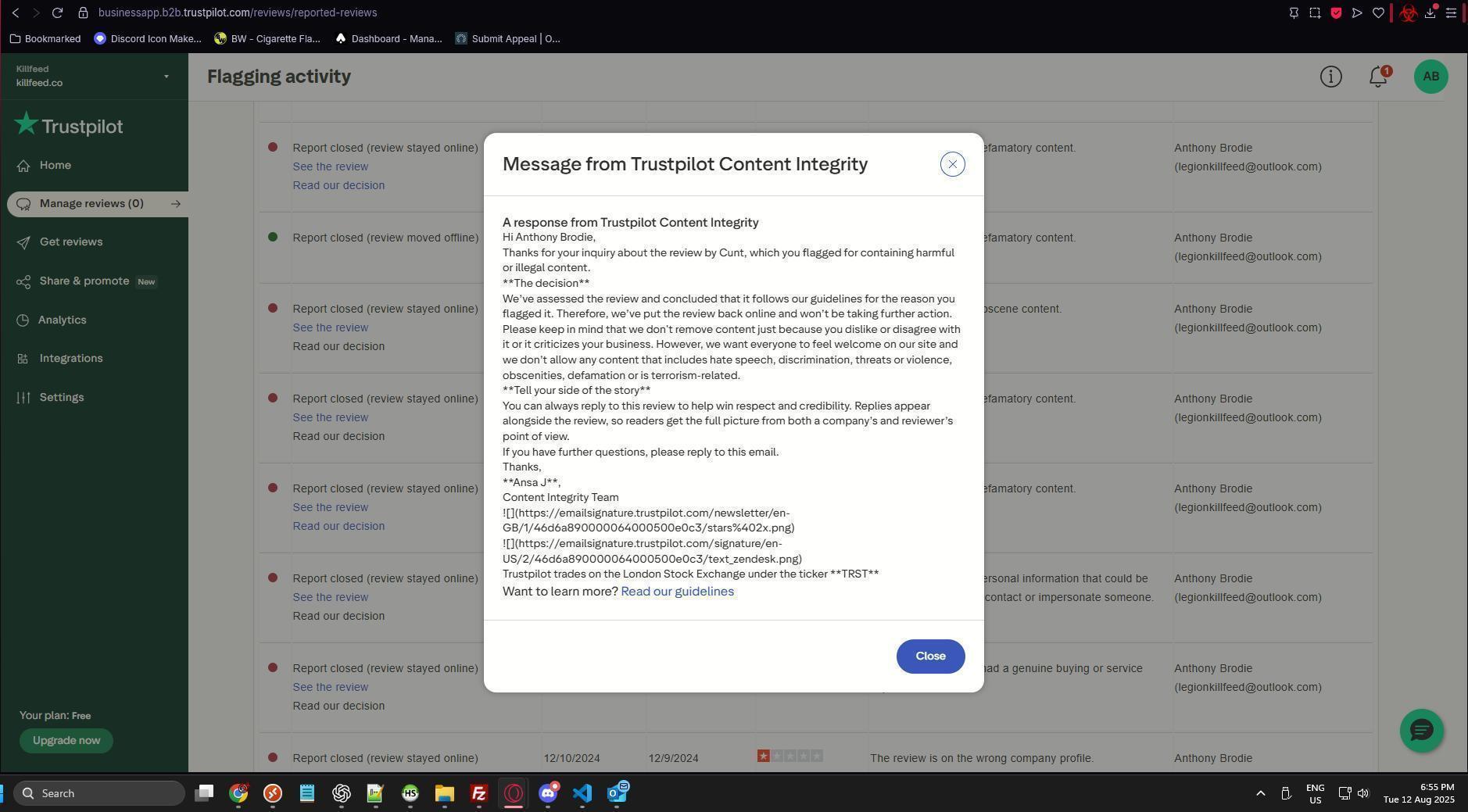Click the Opera browser taskbar icon

pos(514,793)
